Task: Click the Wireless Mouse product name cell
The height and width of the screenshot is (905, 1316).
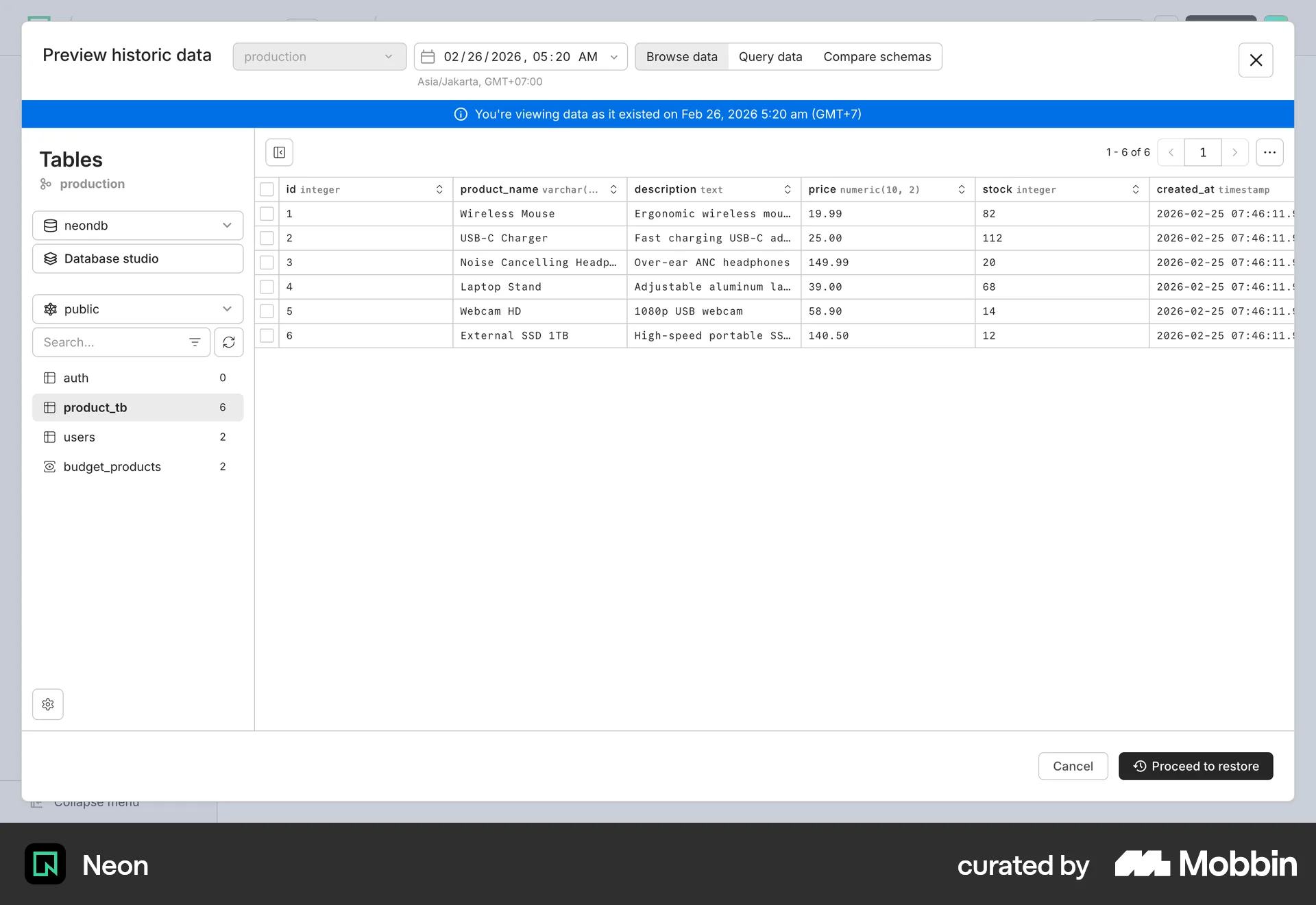Action: (x=540, y=214)
